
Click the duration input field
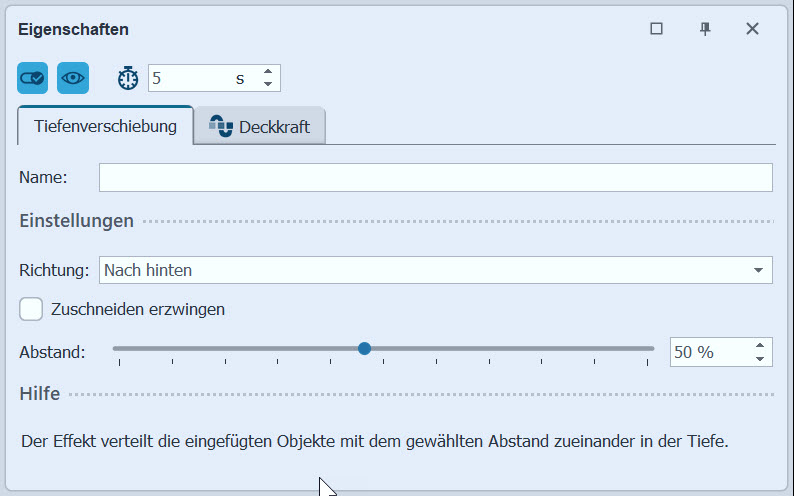click(200, 78)
